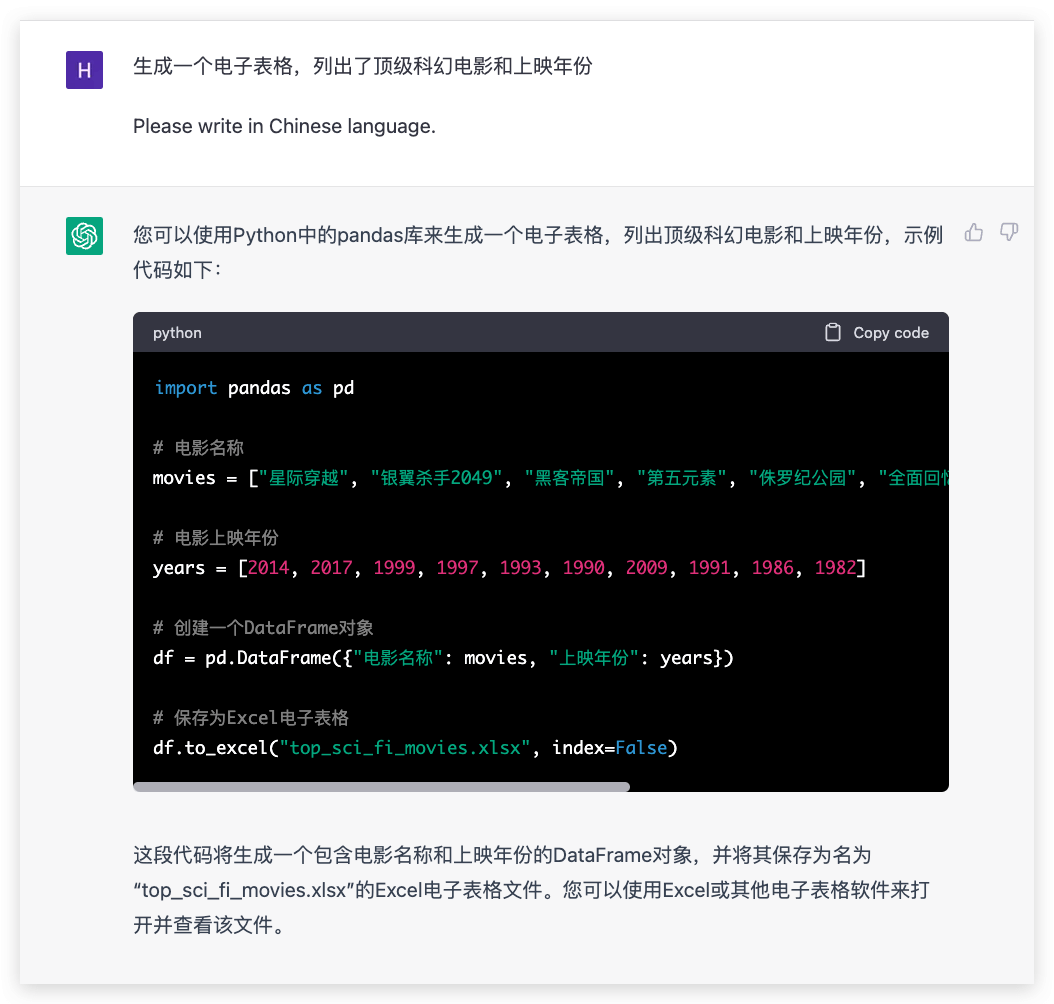Click the year 2017 in years list

coord(331,568)
